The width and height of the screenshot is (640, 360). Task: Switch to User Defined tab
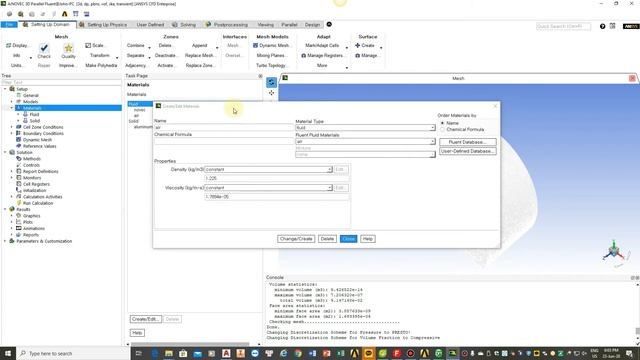pos(150,24)
